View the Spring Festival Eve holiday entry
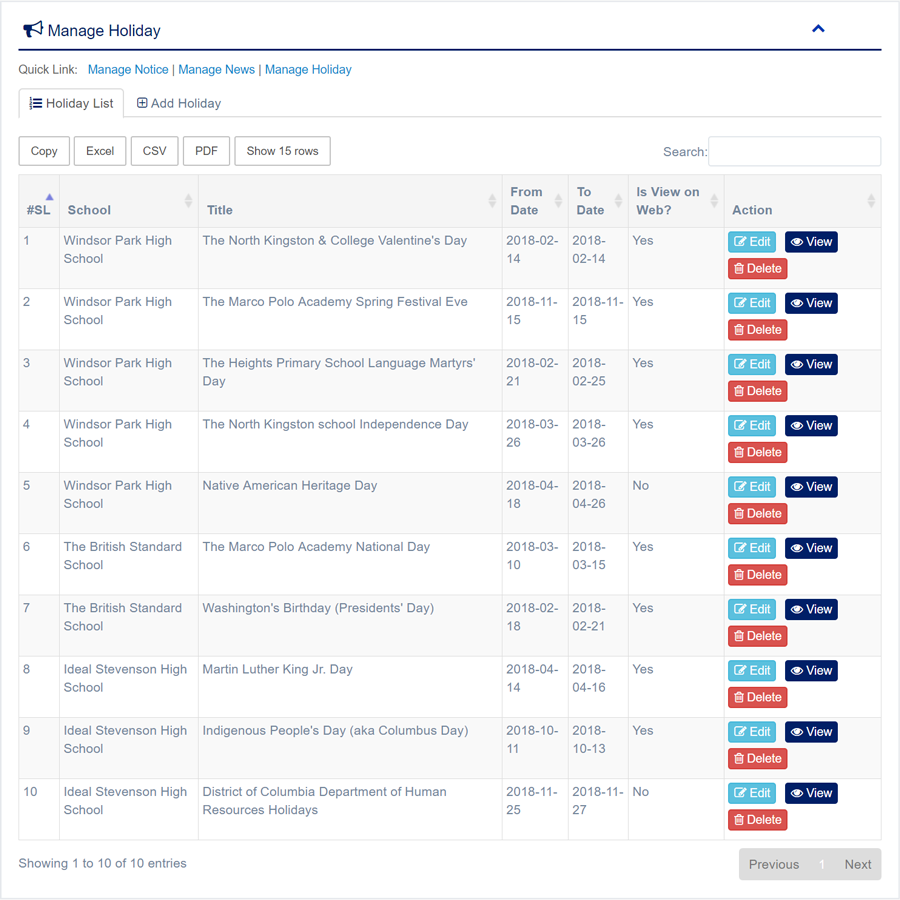900x900 pixels. [x=810, y=303]
